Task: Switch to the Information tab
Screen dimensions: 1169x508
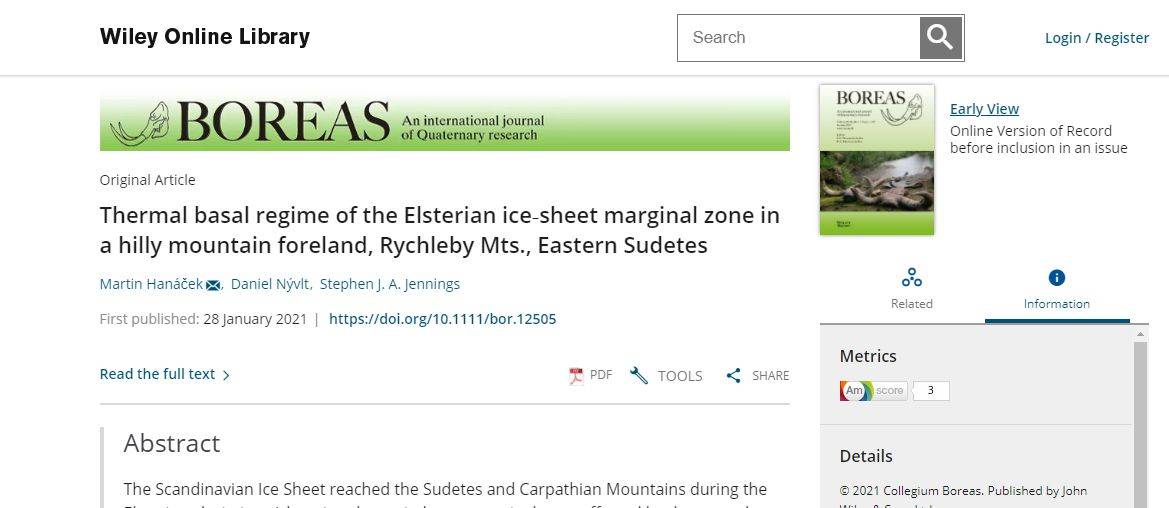Action: tap(1057, 303)
